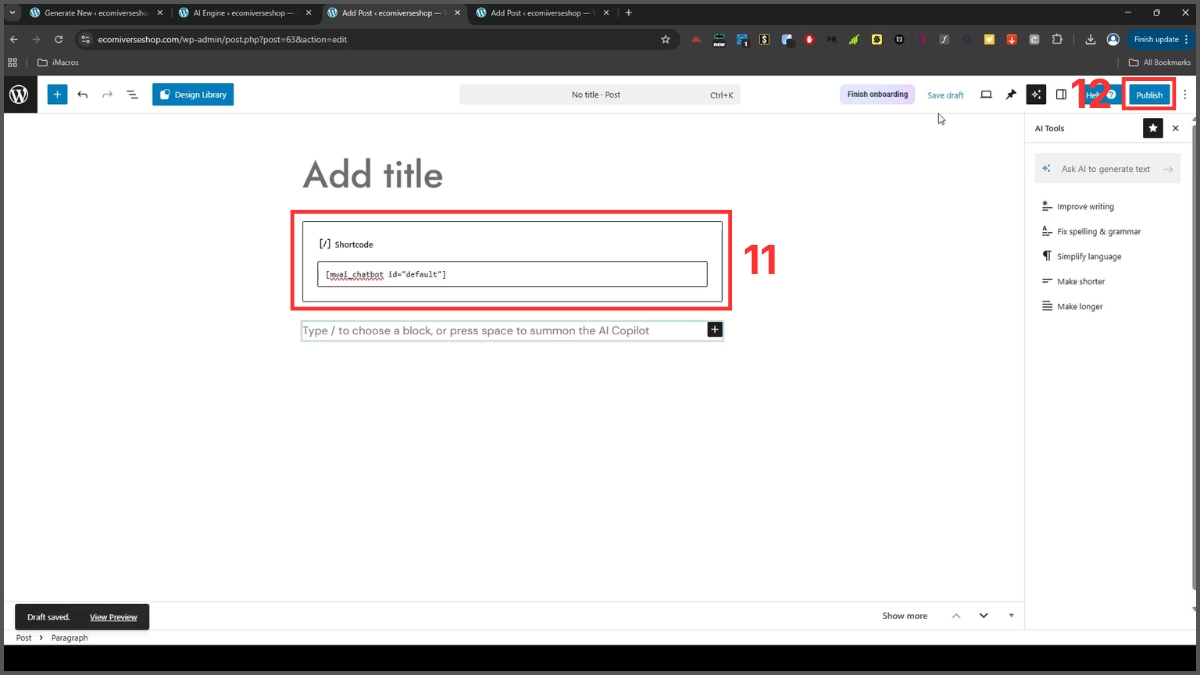Close the AI Engine browser tab
Image resolution: width=1200 pixels, height=675 pixels.
point(308,13)
